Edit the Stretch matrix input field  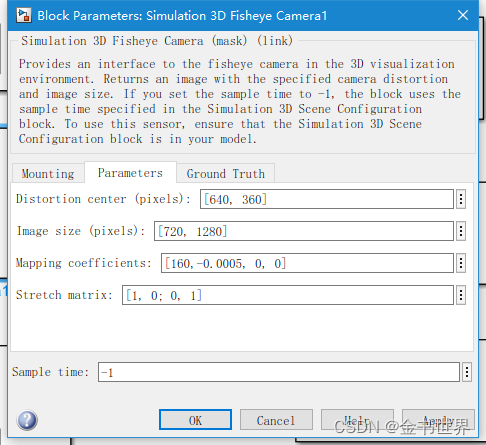288,295
